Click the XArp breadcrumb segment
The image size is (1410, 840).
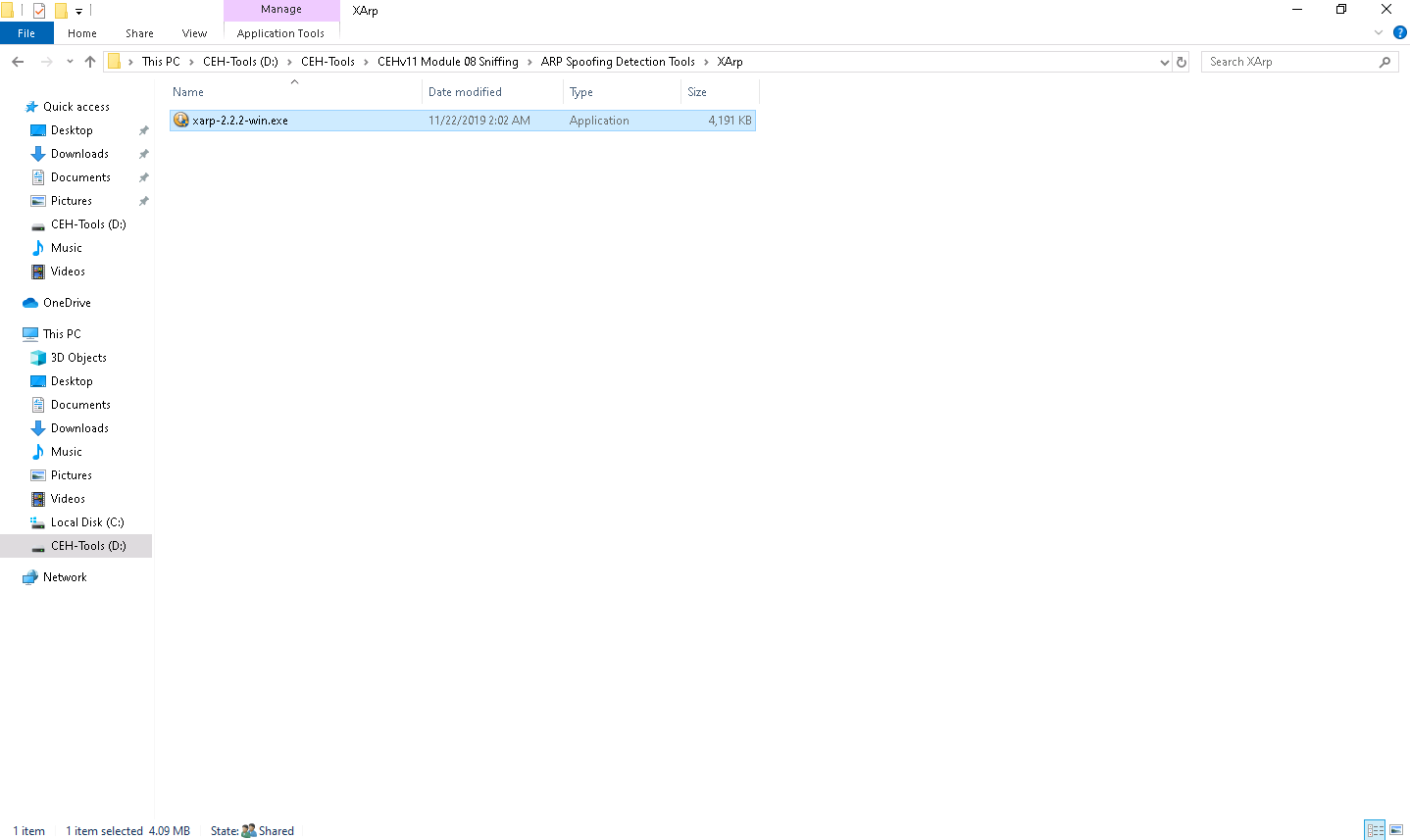pyautogui.click(x=730, y=62)
